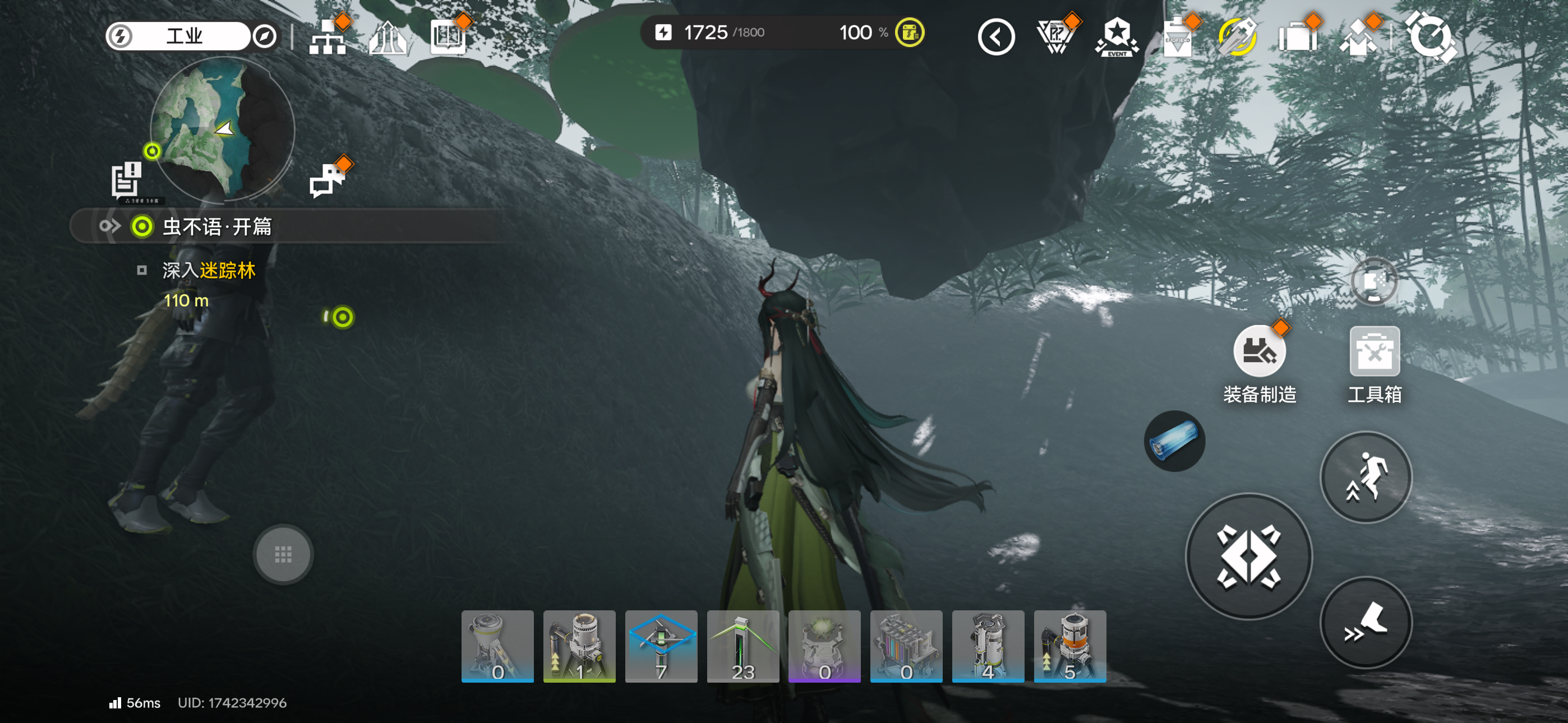Tap the quest objective 深入迷踪林
The image size is (1568, 723).
pos(209,270)
